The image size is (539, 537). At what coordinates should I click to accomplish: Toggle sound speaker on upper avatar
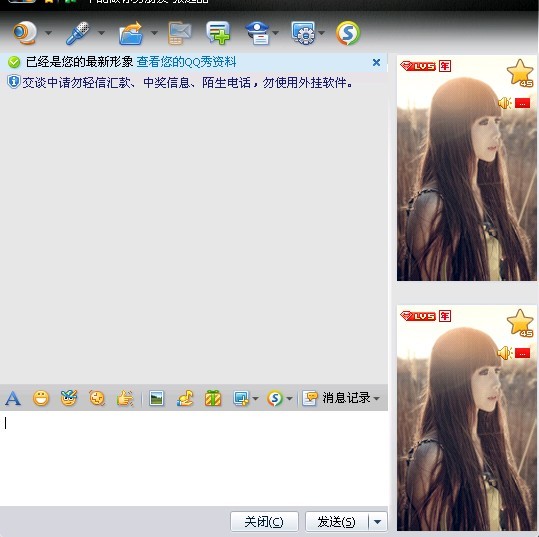[x=505, y=103]
